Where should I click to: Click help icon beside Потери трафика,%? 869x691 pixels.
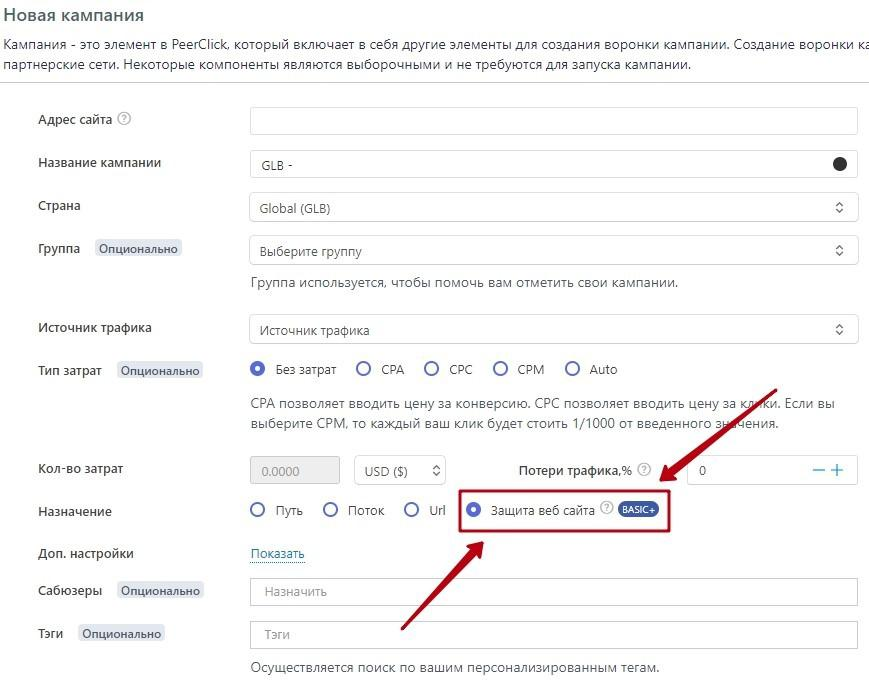point(644,469)
